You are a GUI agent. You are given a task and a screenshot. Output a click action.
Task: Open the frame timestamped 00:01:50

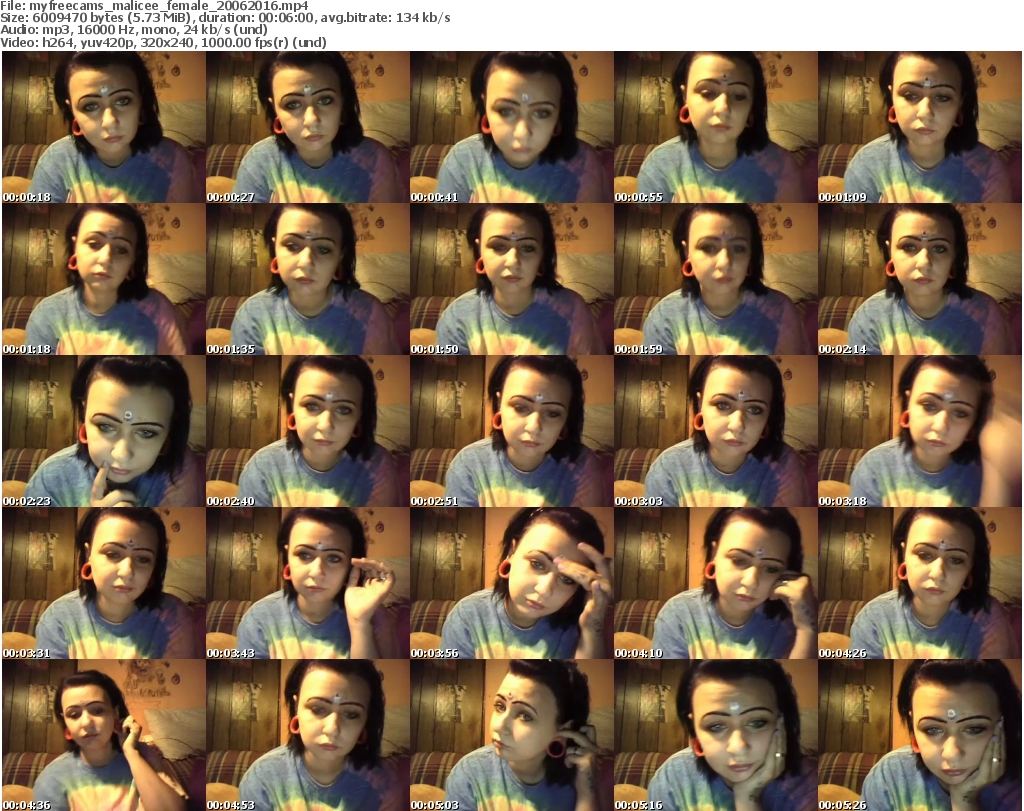pos(511,279)
